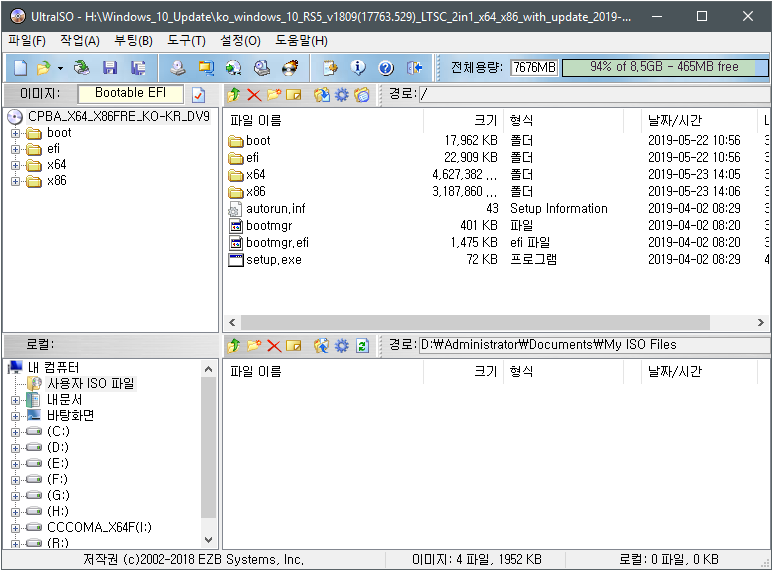This screenshot has width=772, height=570.
Task: Click the image path field showing /
Action: (x=595, y=94)
